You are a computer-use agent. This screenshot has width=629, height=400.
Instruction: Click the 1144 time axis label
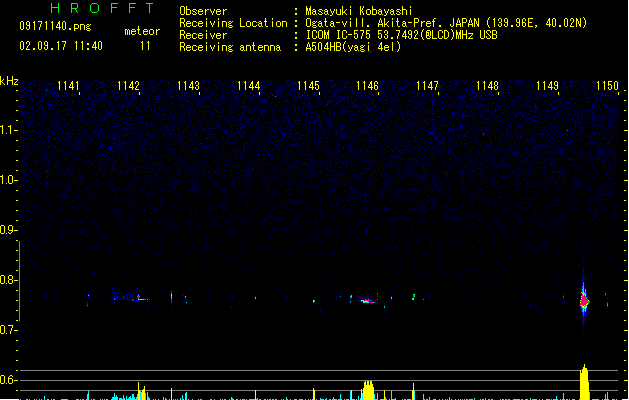pyautogui.click(x=248, y=86)
